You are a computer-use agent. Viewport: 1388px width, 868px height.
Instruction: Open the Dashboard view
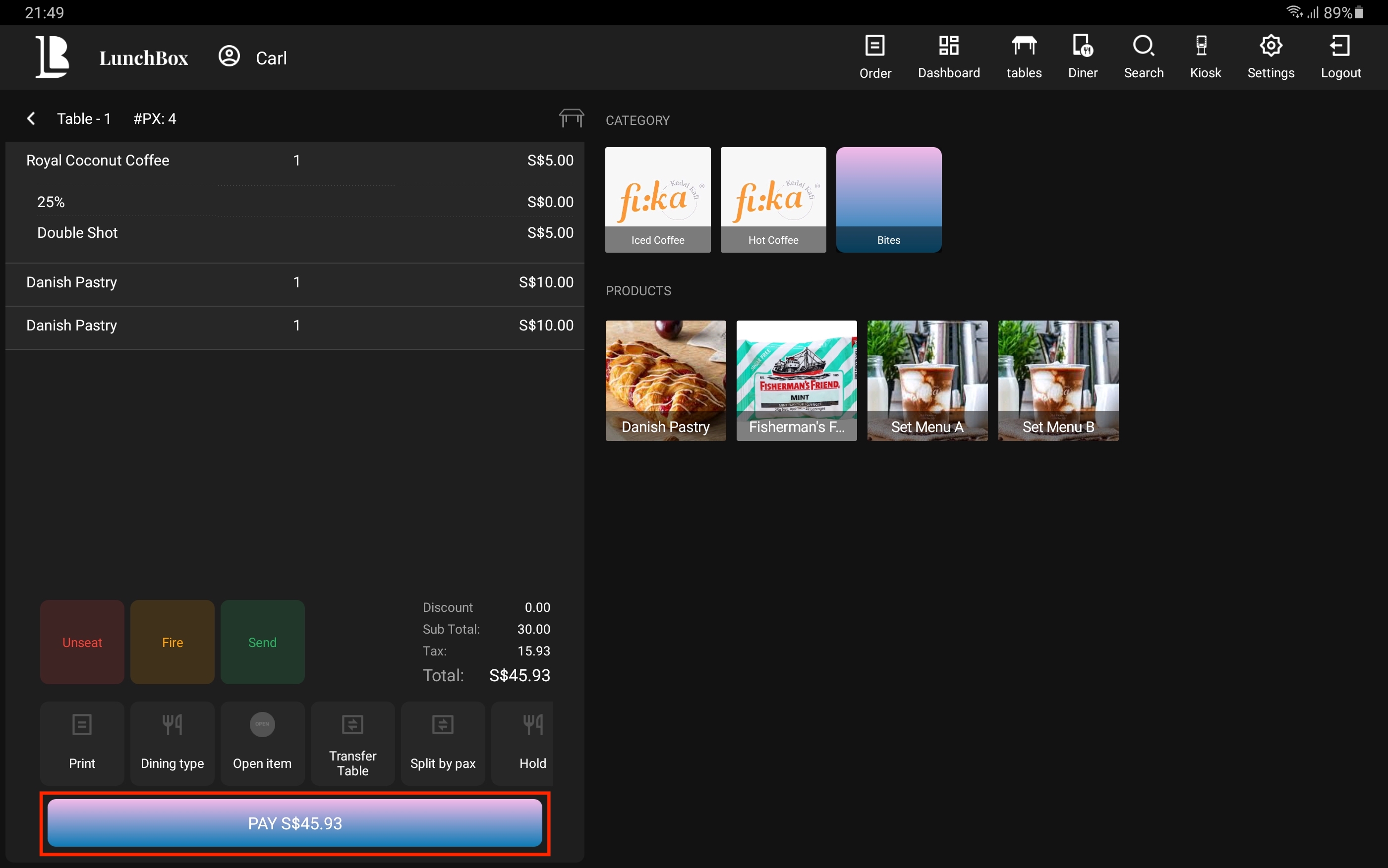pyautogui.click(x=948, y=56)
